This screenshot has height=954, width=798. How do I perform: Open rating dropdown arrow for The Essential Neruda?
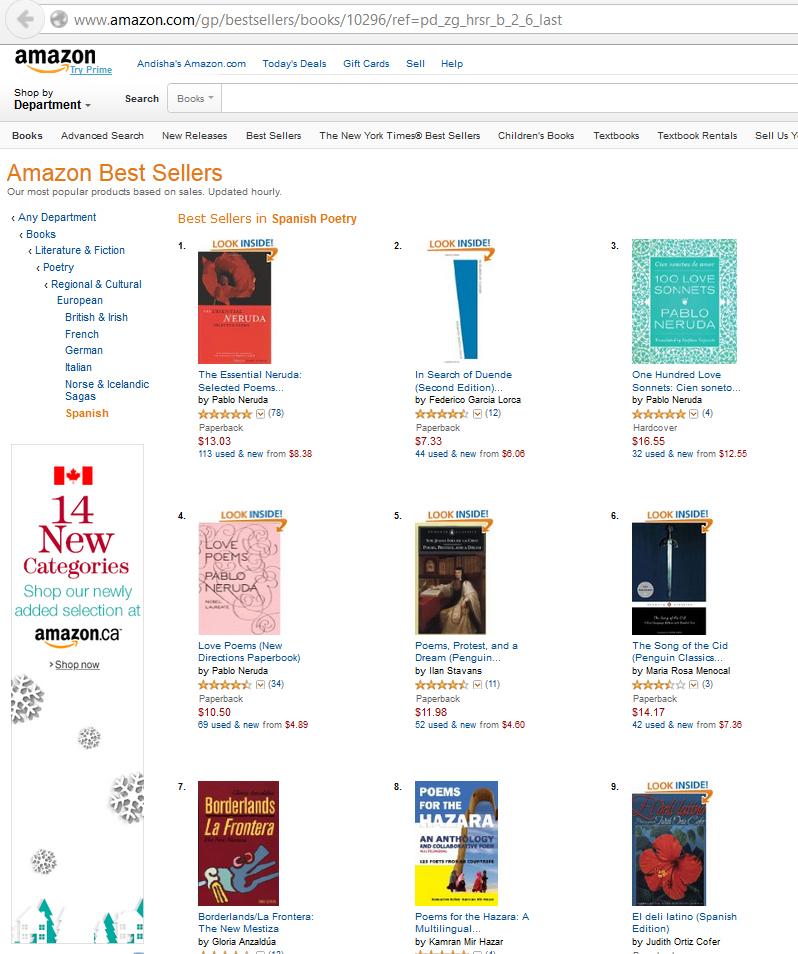pos(261,413)
